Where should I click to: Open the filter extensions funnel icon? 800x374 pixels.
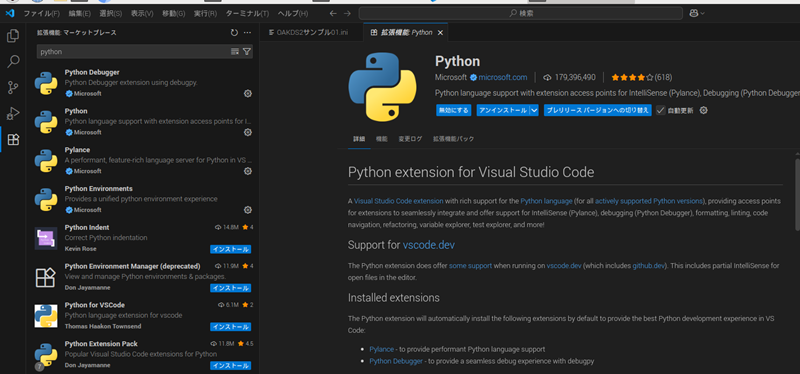click(247, 52)
